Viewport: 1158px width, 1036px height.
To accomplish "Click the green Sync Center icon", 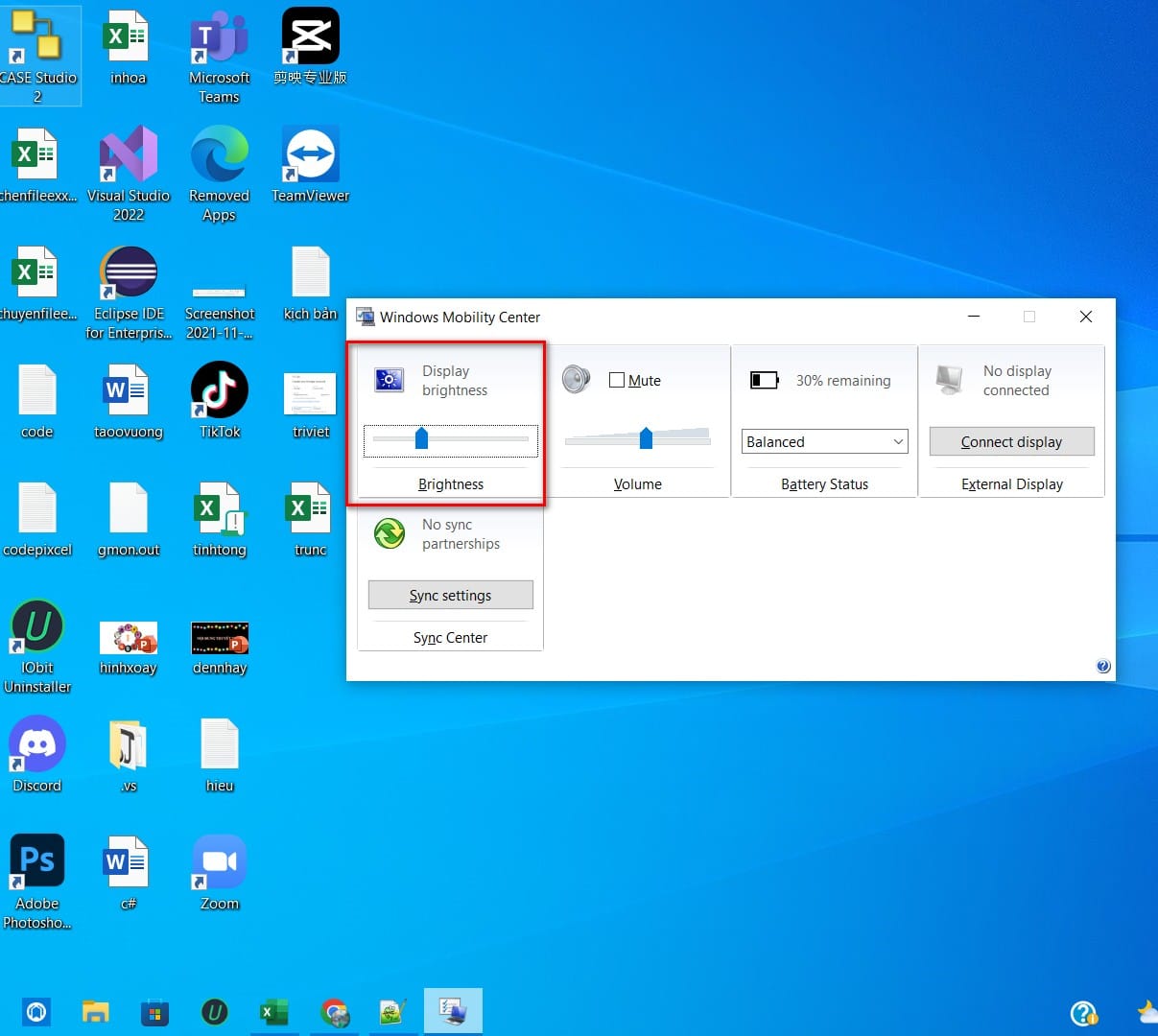I will point(390,533).
